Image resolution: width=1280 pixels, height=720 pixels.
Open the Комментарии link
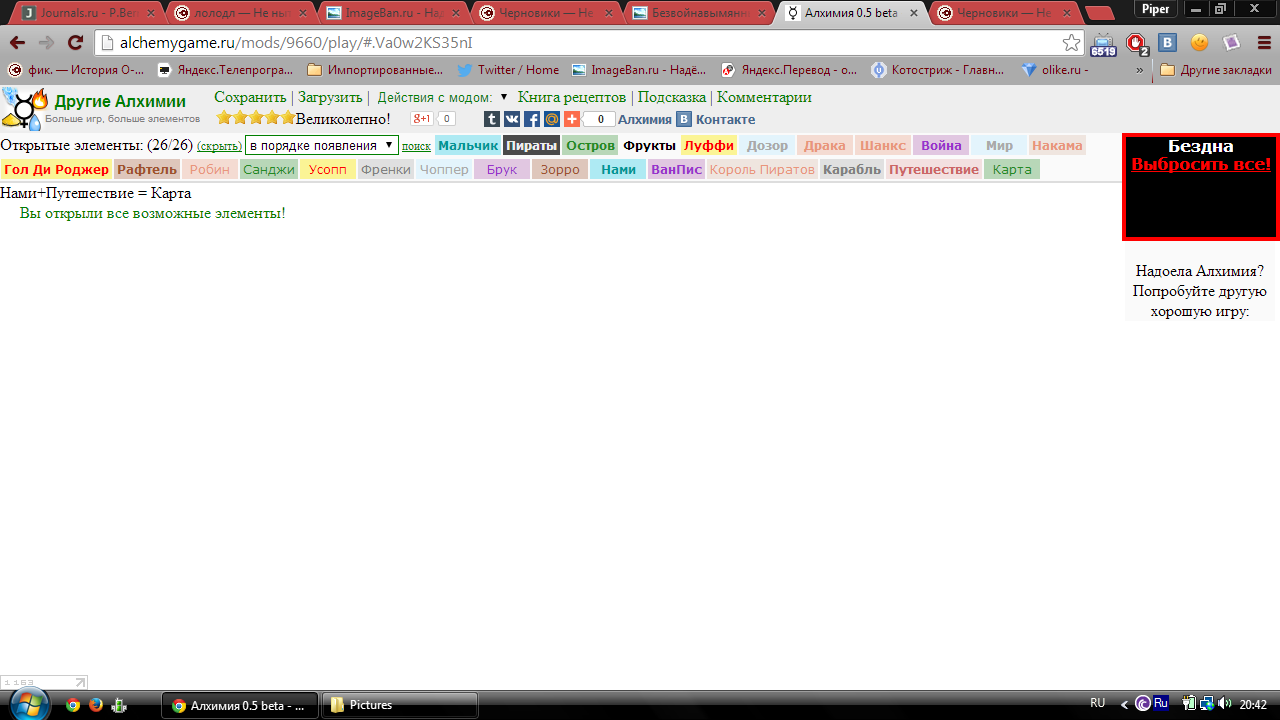tap(764, 97)
